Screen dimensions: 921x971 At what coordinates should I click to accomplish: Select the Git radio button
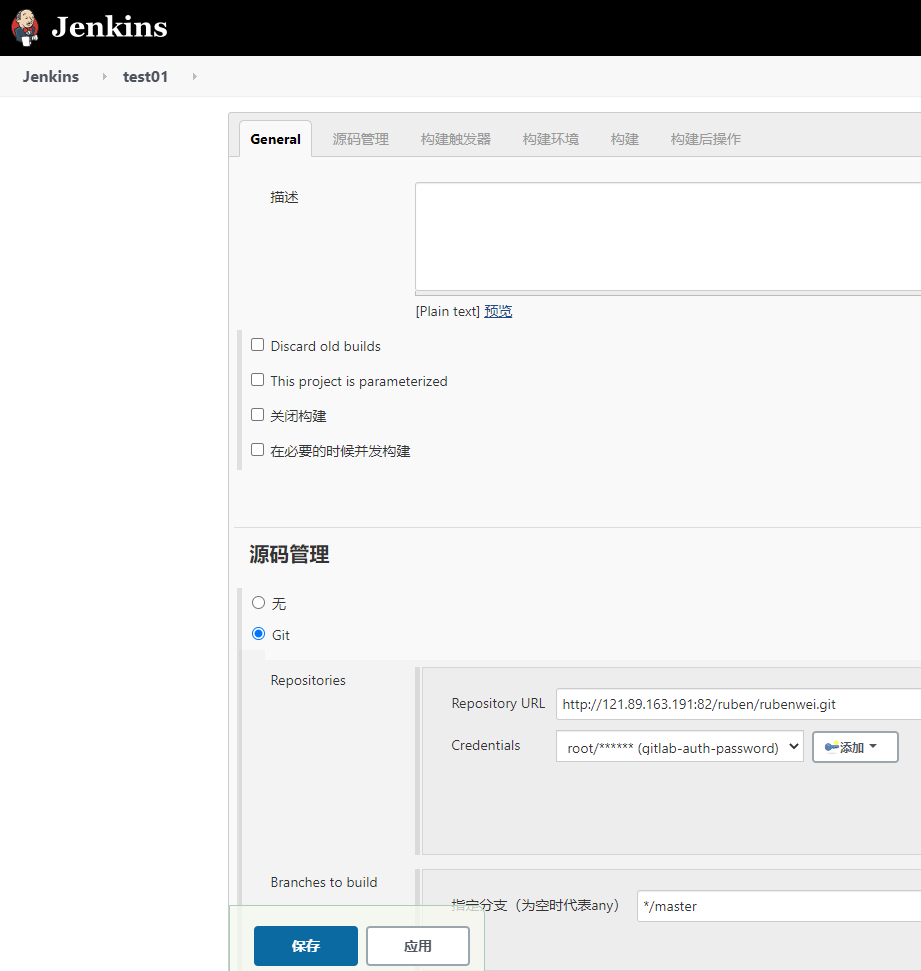259,634
